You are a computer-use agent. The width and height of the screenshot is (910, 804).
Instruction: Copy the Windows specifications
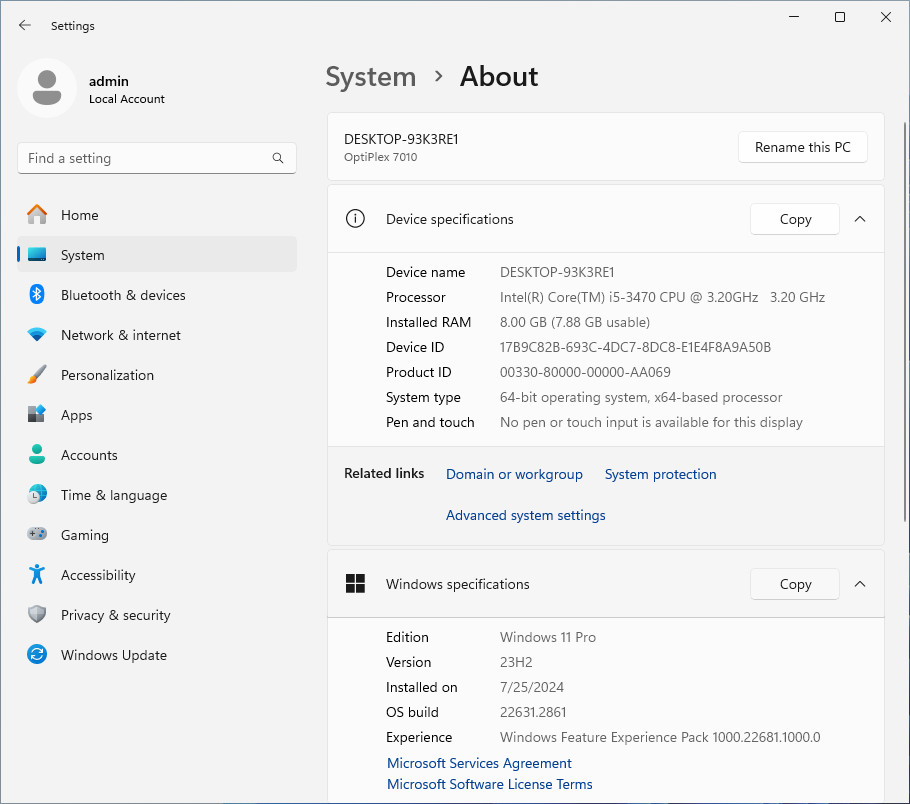point(795,584)
